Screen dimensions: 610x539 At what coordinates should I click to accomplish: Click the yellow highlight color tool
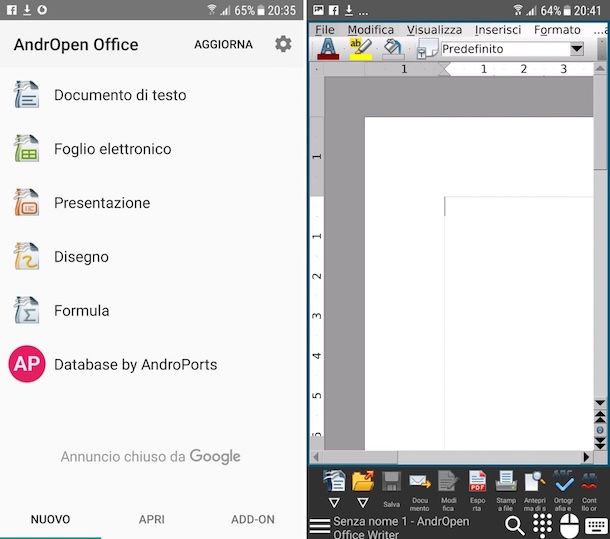[x=361, y=48]
